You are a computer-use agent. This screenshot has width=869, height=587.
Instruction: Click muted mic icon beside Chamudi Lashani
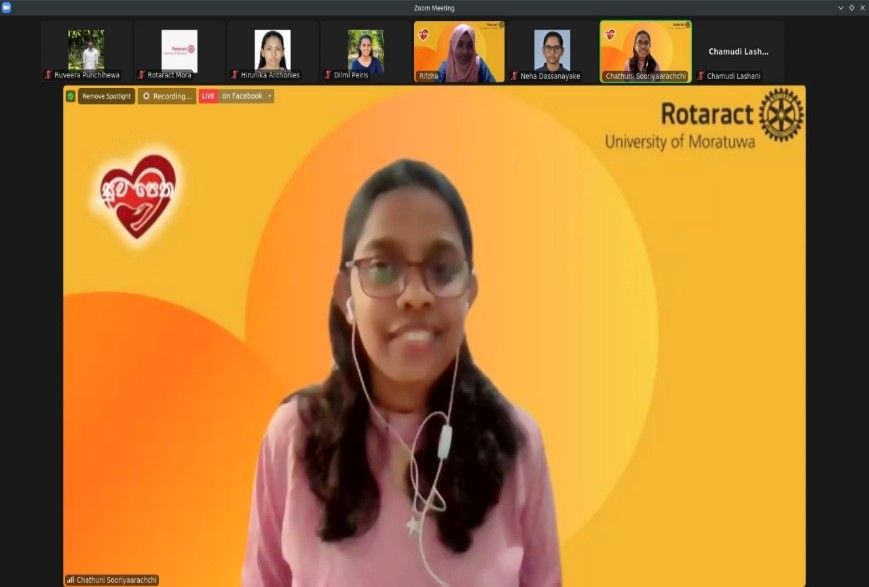coord(701,75)
